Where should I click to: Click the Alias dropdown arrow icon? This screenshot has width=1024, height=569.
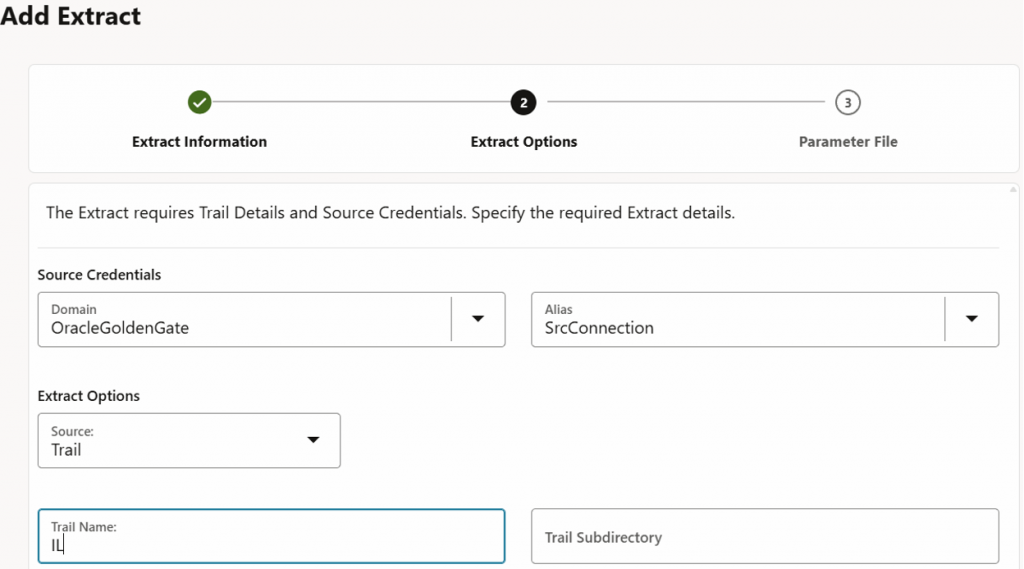[x=971, y=319]
